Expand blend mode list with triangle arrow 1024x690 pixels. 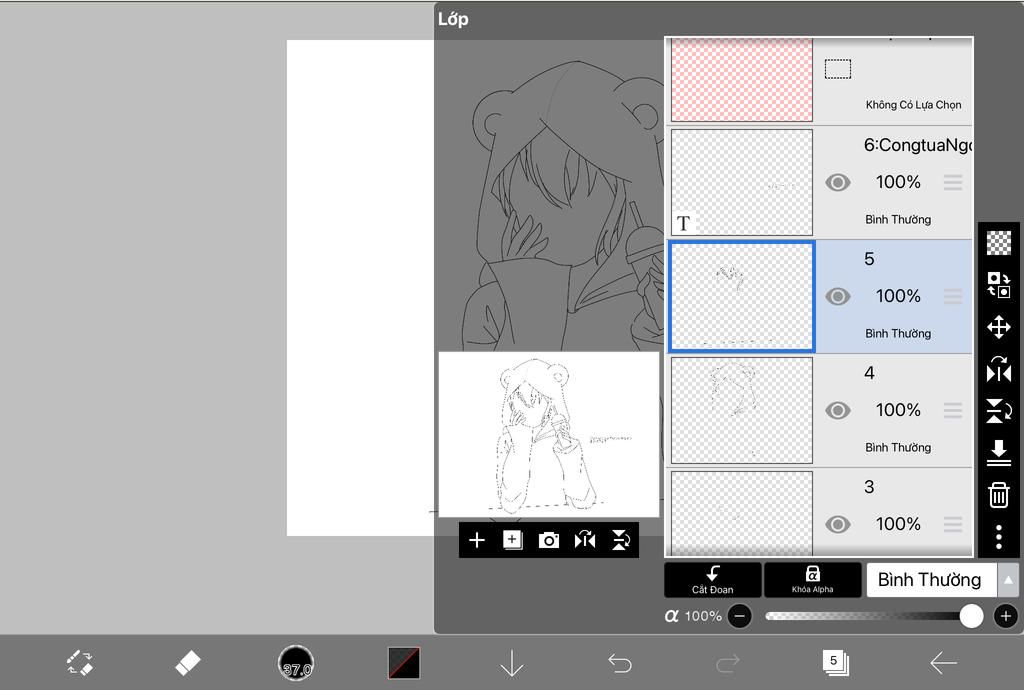pos(1008,580)
